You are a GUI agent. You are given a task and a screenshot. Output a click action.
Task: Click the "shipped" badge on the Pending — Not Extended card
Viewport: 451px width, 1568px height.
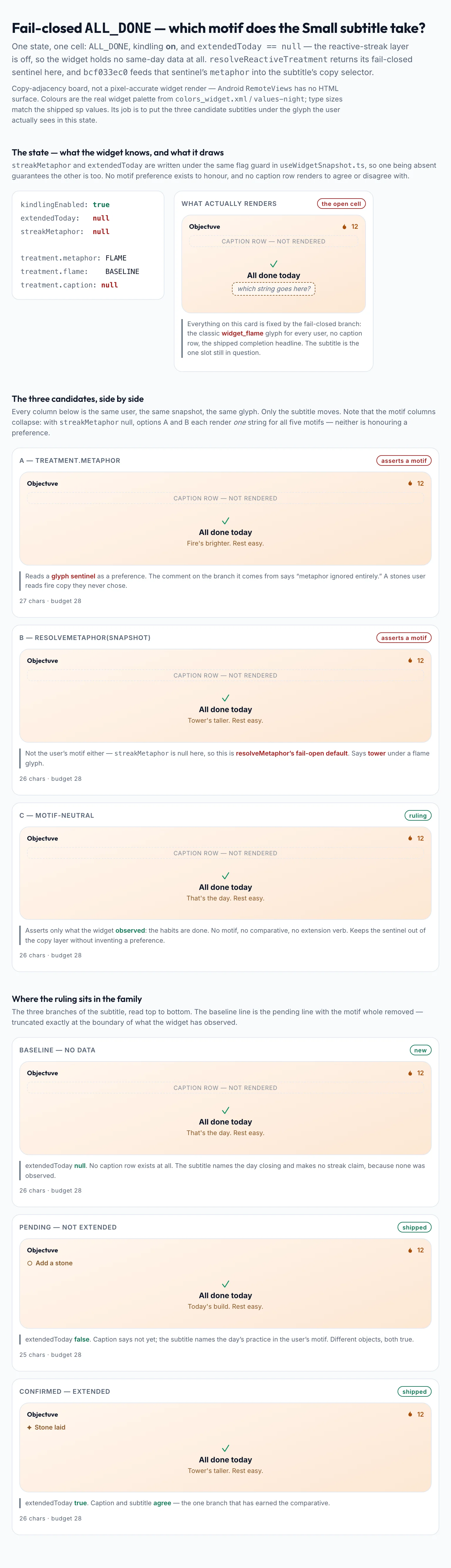414,1227
